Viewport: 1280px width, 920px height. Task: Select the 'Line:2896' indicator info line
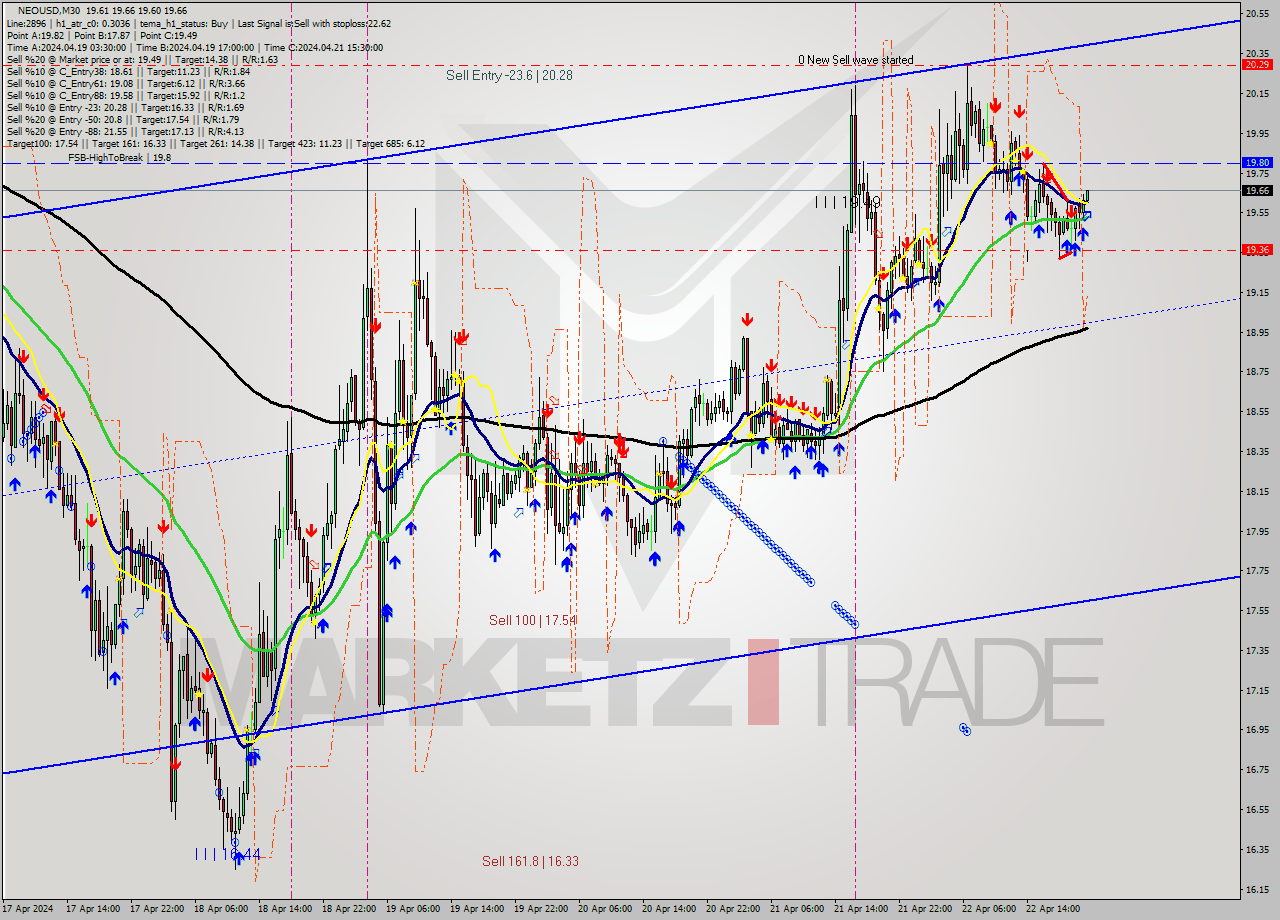click(x=199, y=23)
